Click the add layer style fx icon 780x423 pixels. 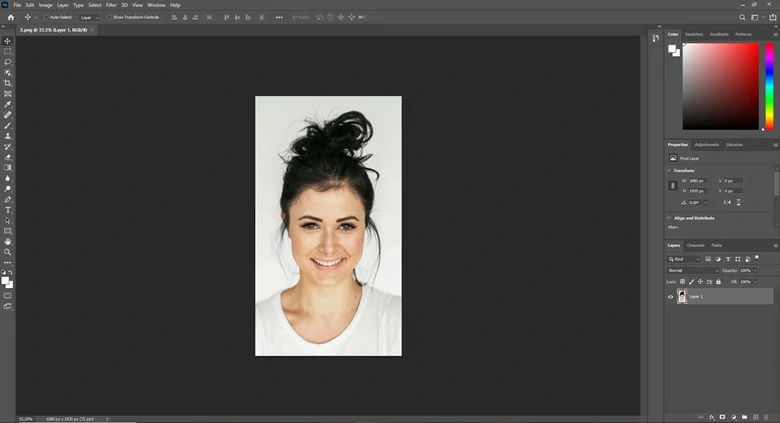711,417
